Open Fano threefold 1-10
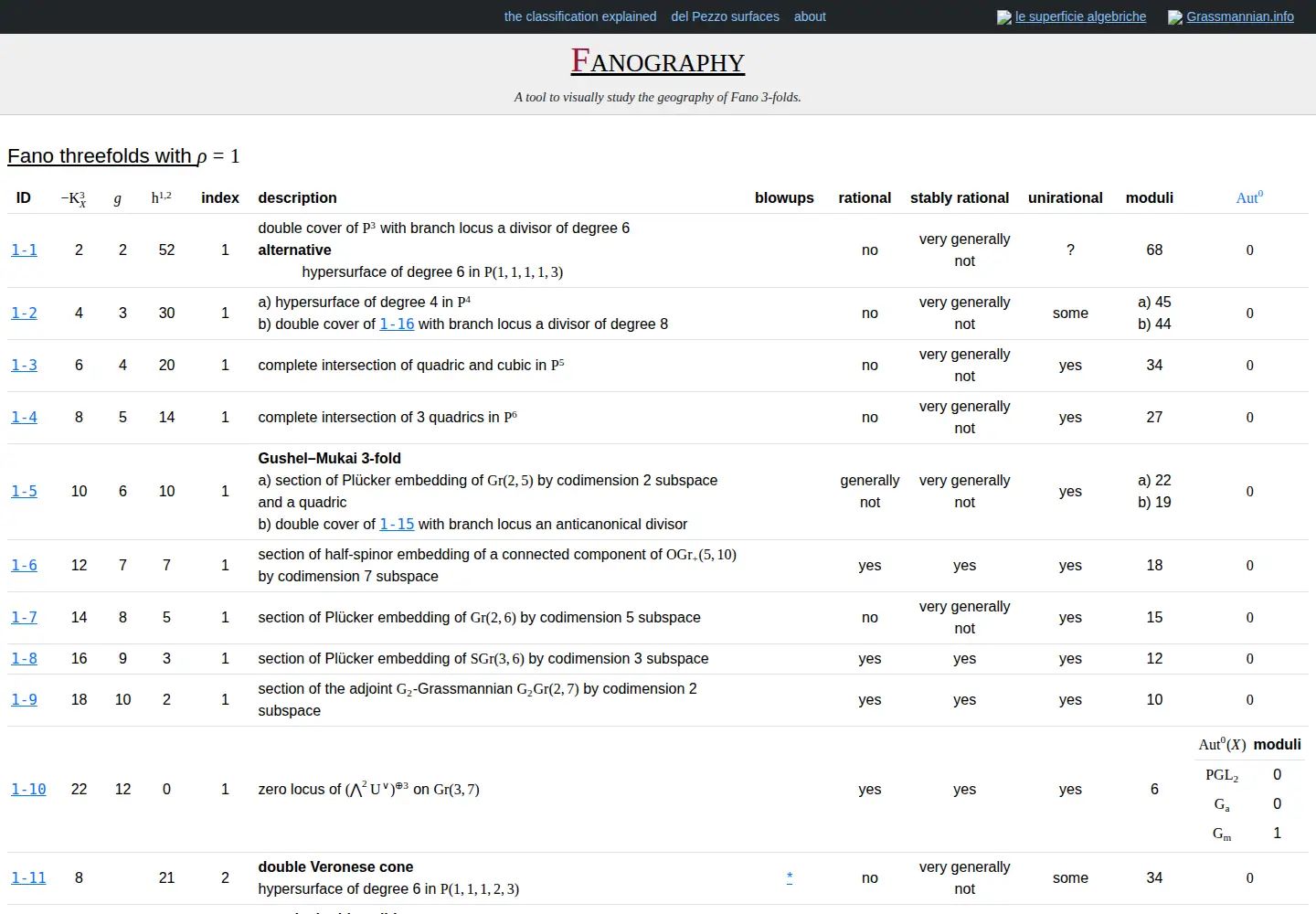 click(28, 789)
